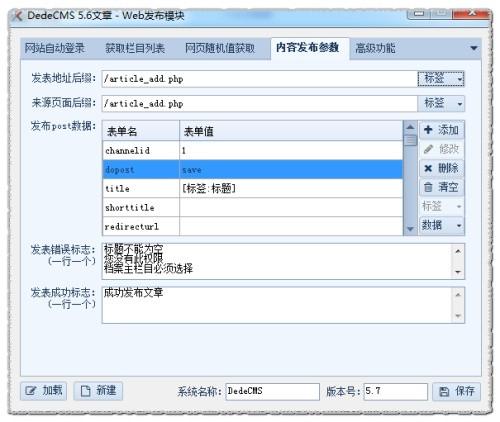This screenshot has height=422, width=500.
Task: Click the app logo in title bar
Action: (x=17, y=16)
